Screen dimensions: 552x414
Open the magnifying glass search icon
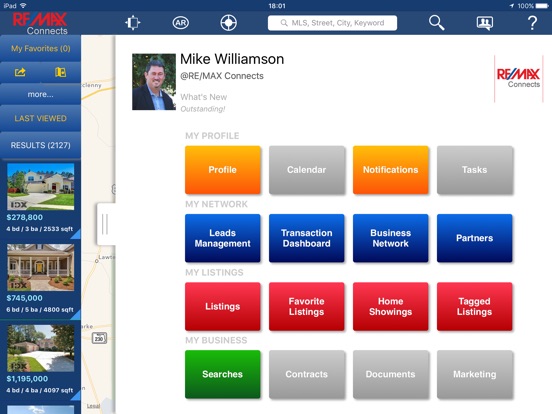coord(436,23)
